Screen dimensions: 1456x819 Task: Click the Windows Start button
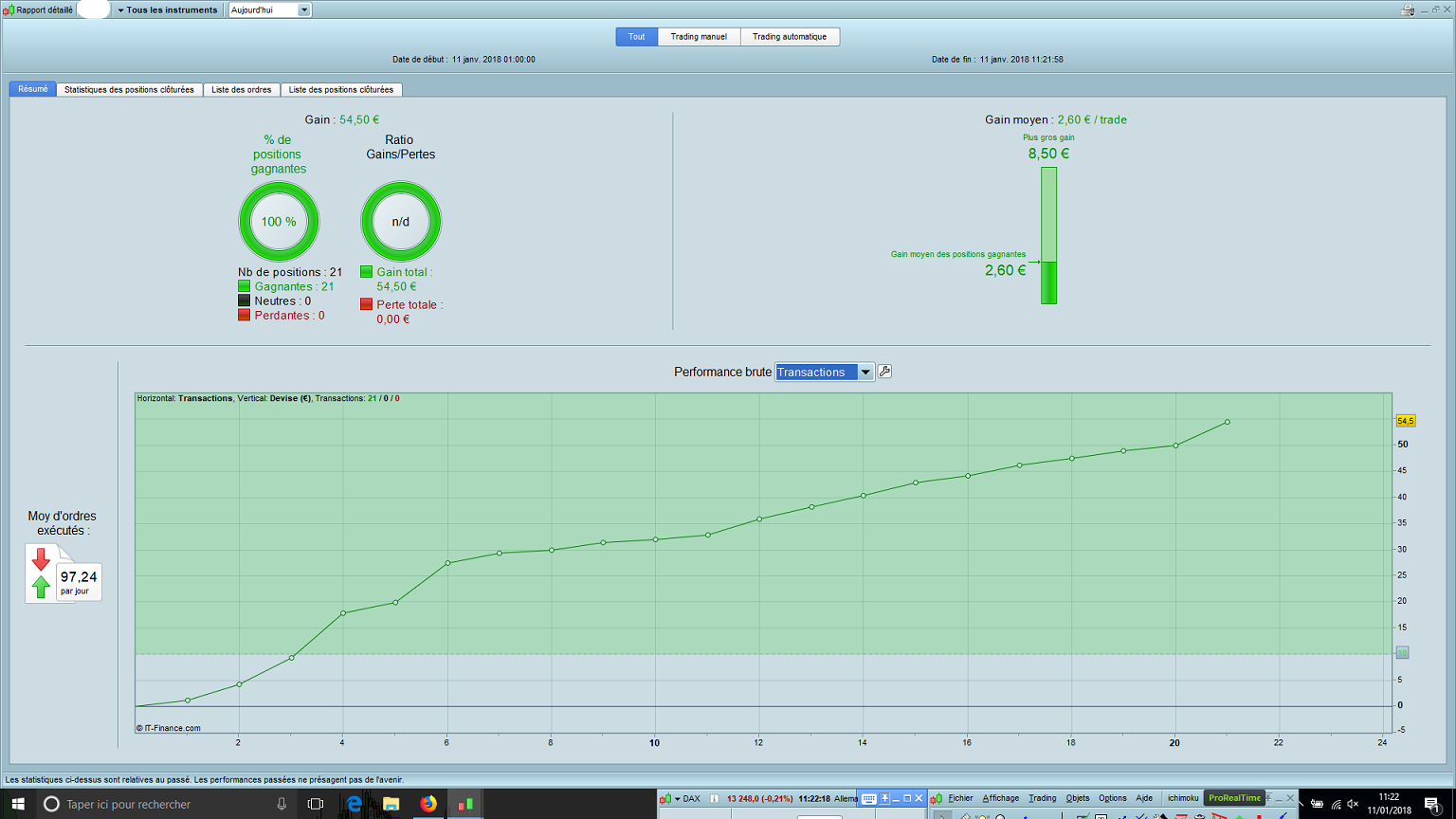[x=18, y=804]
